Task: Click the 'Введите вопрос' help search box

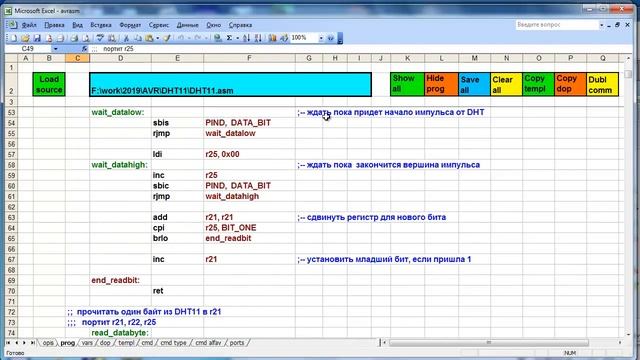Action: pyautogui.click(x=557, y=25)
